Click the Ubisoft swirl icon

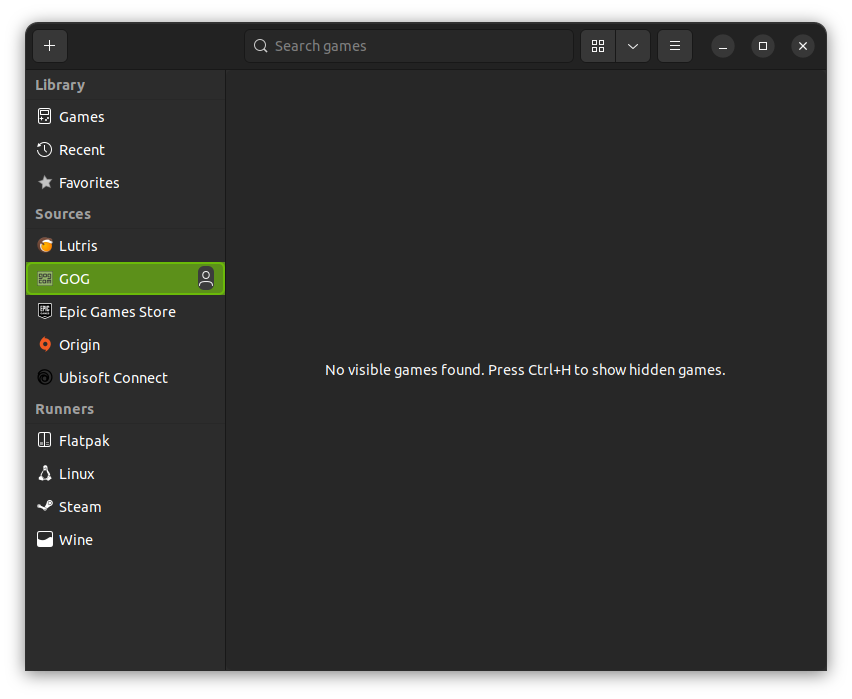pyautogui.click(x=45, y=377)
